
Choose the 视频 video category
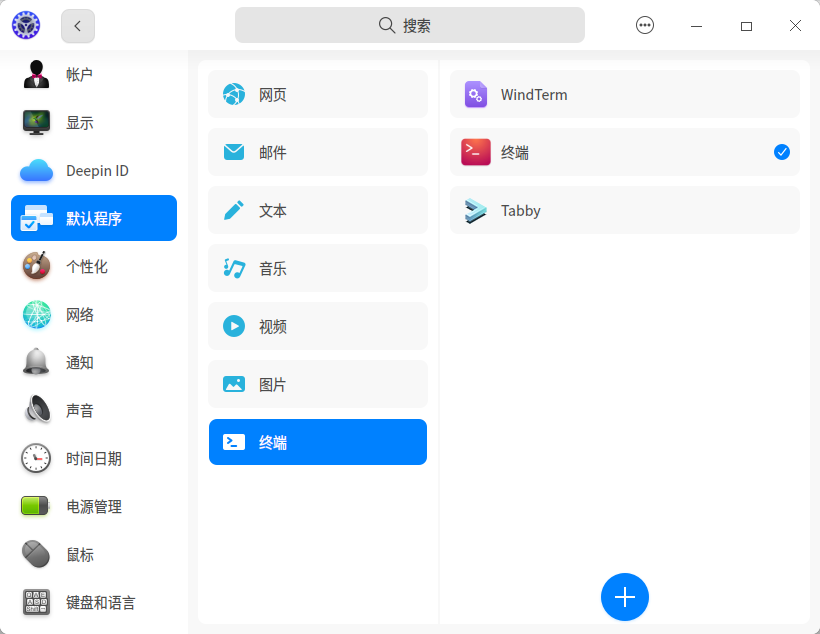[318, 326]
